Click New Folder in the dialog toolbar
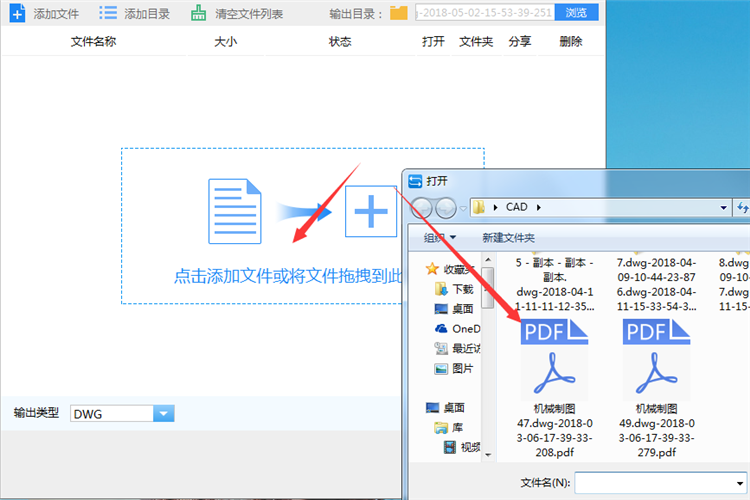 (508, 238)
